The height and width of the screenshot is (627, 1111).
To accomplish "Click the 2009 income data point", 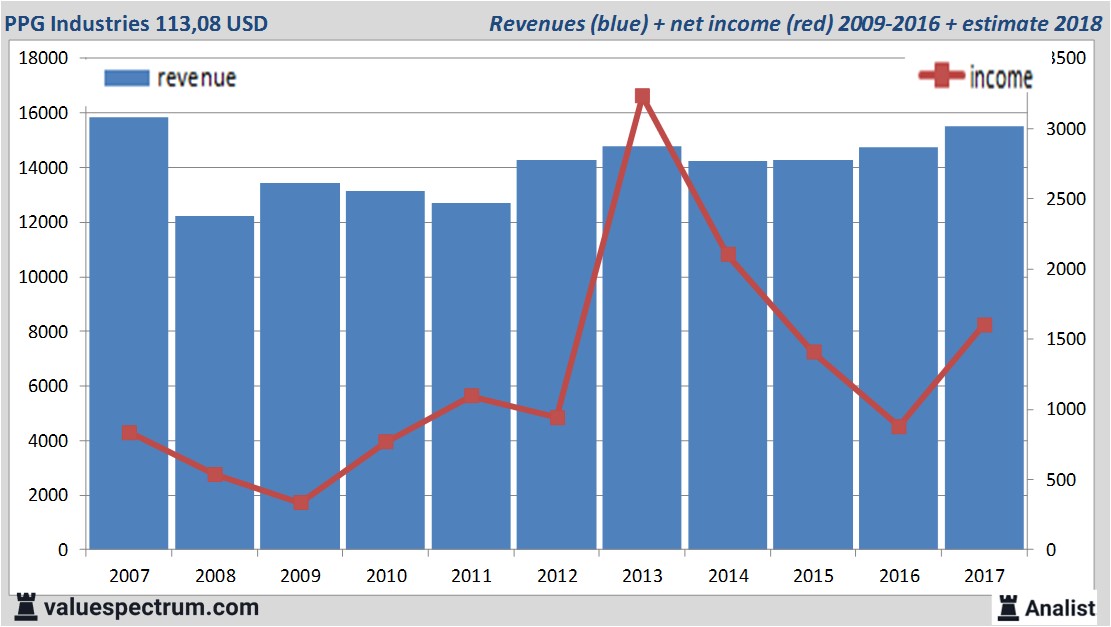I will tap(300, 502).
